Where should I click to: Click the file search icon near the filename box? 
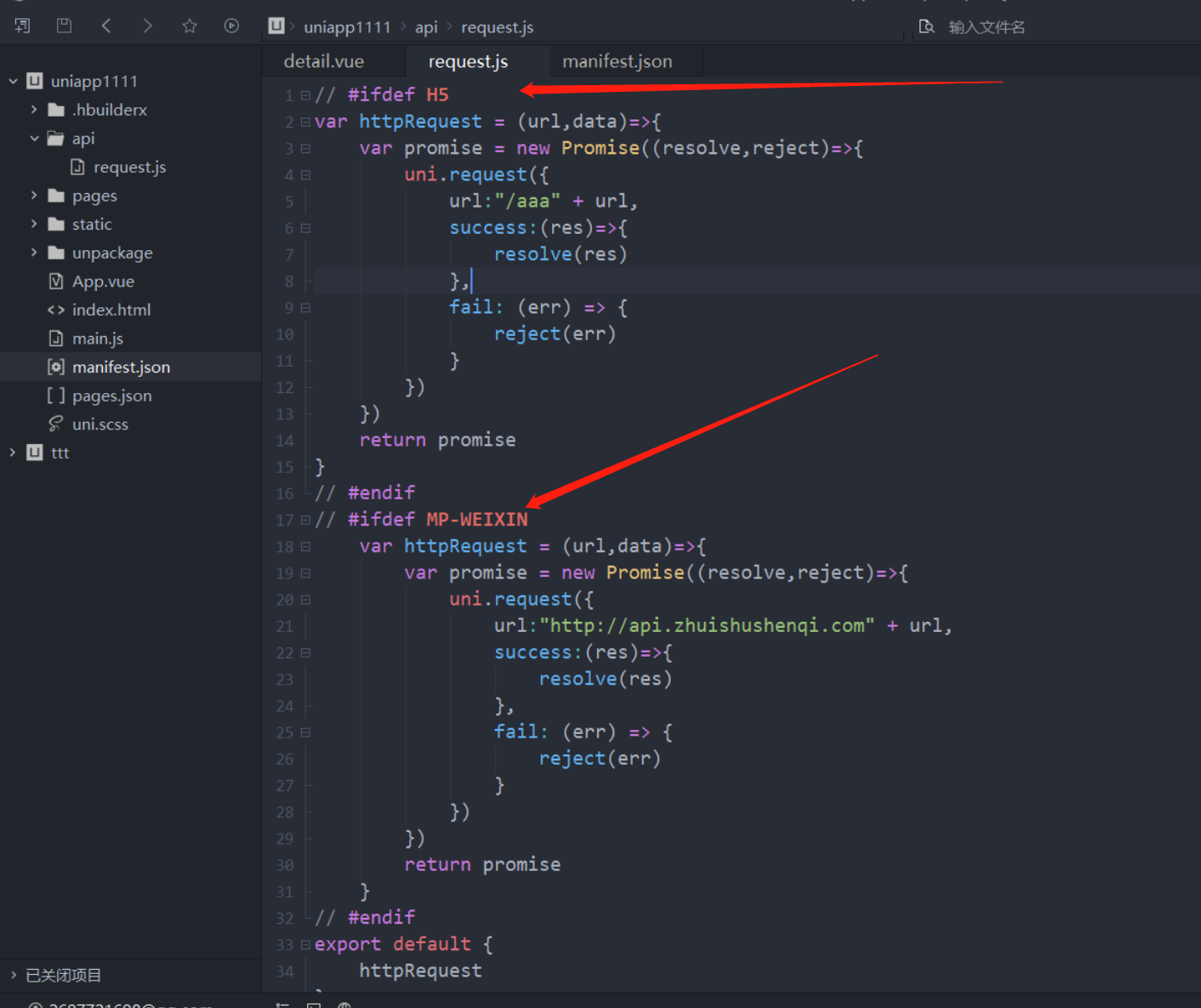(x=927, y=26)
